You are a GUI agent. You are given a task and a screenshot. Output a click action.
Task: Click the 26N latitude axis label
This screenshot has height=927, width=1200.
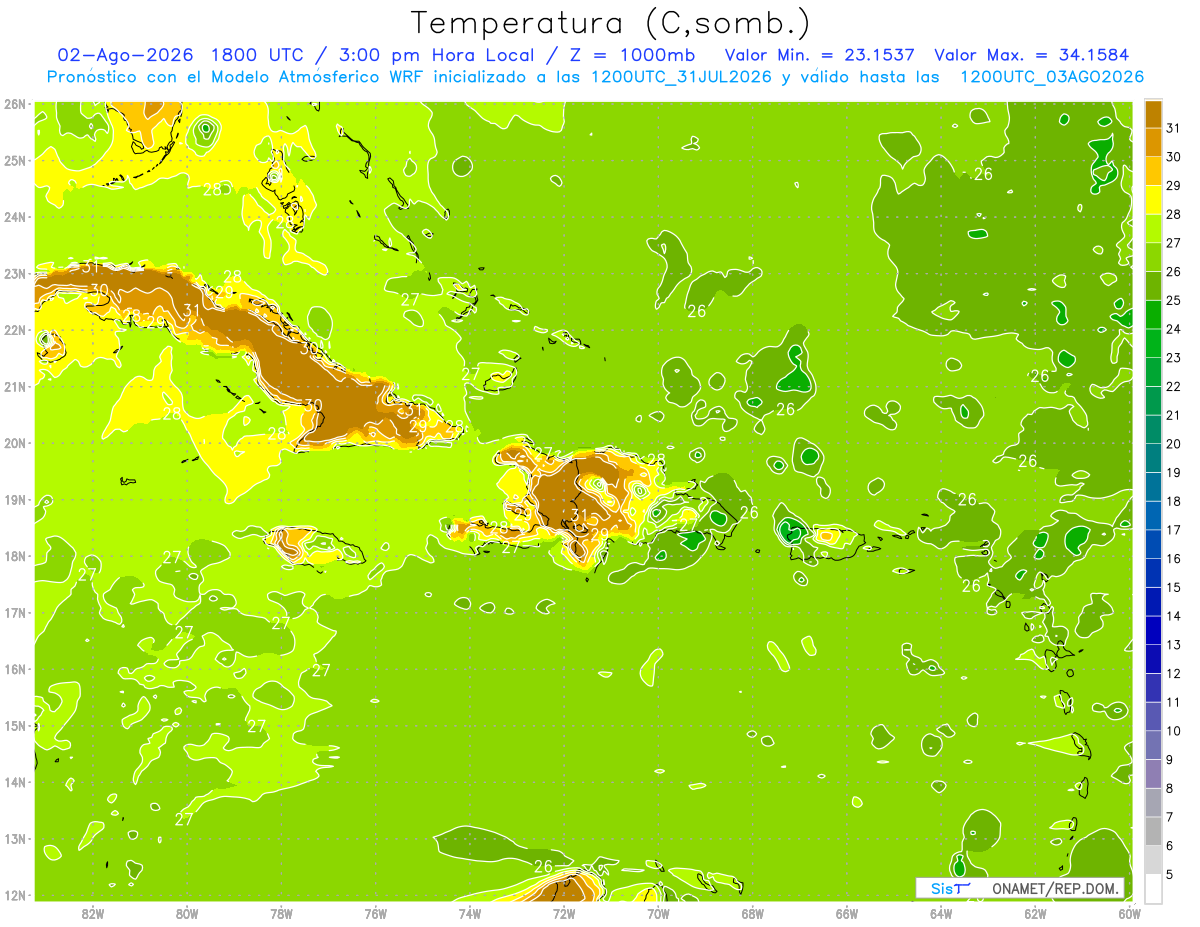click(x=14, y=103)
